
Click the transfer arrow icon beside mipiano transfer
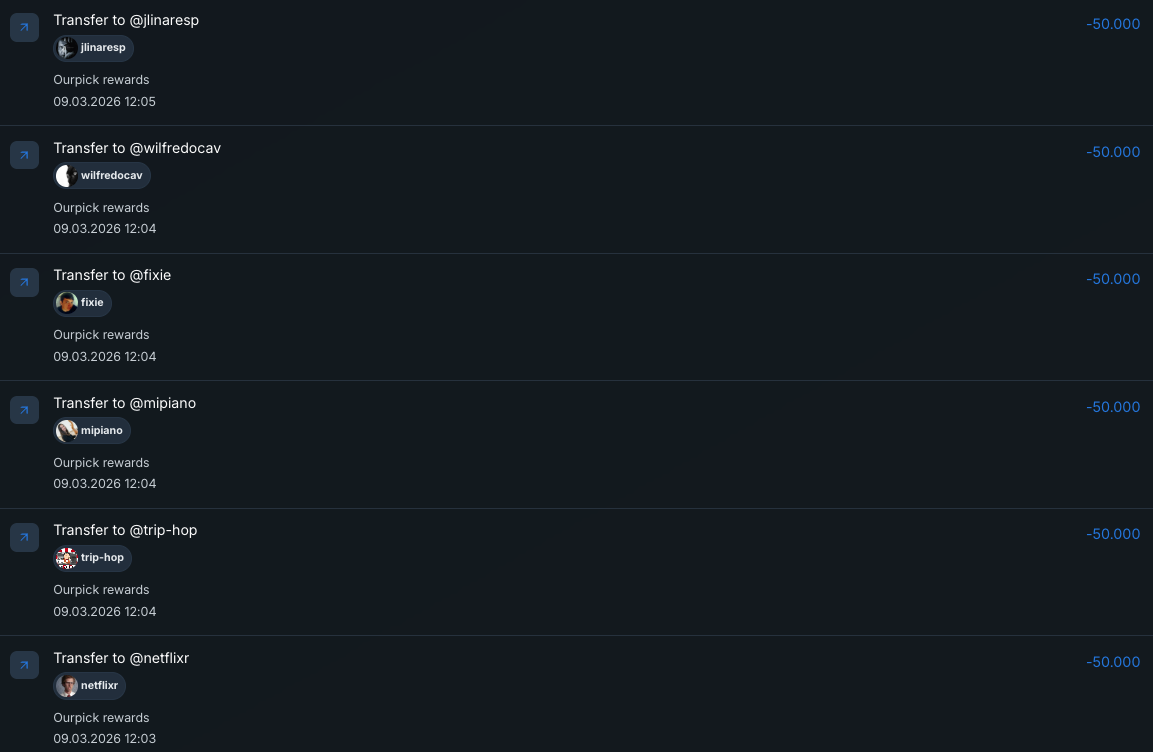click(x=24, y=410)
